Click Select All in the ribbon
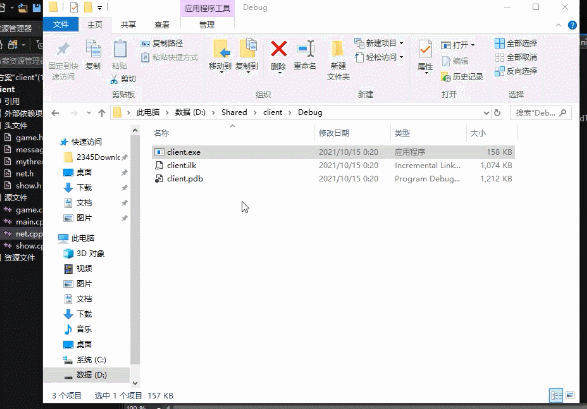587x409 pixels. 516,43
